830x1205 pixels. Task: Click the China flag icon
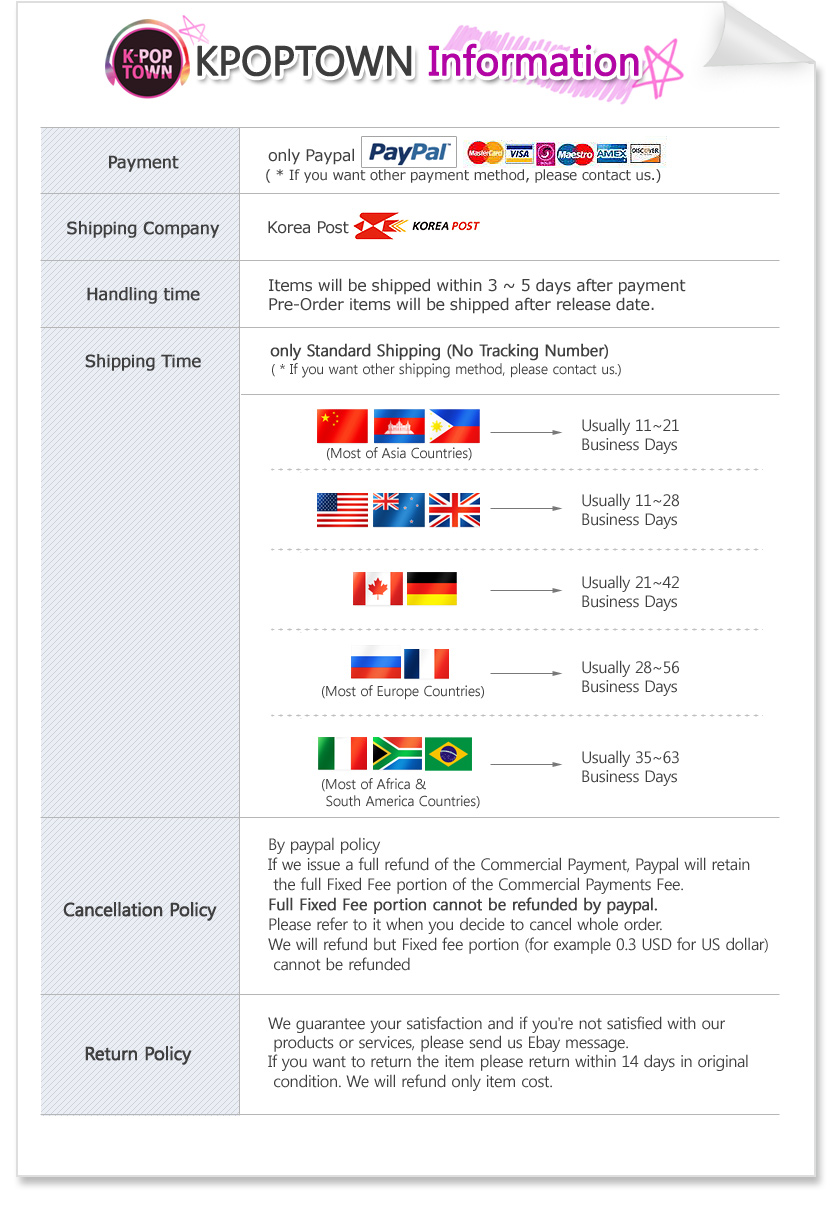[x=342, y=426]
